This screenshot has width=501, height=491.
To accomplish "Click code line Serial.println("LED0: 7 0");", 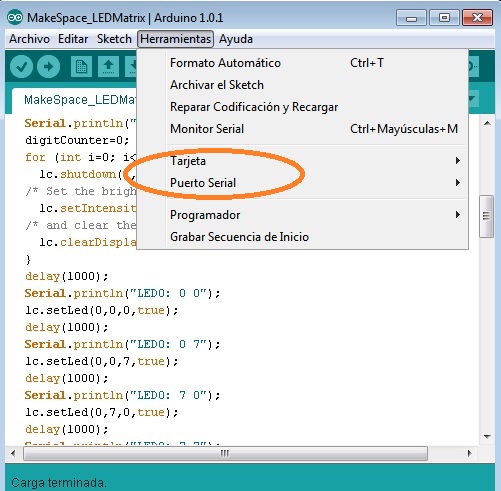I will pos(122,395).
